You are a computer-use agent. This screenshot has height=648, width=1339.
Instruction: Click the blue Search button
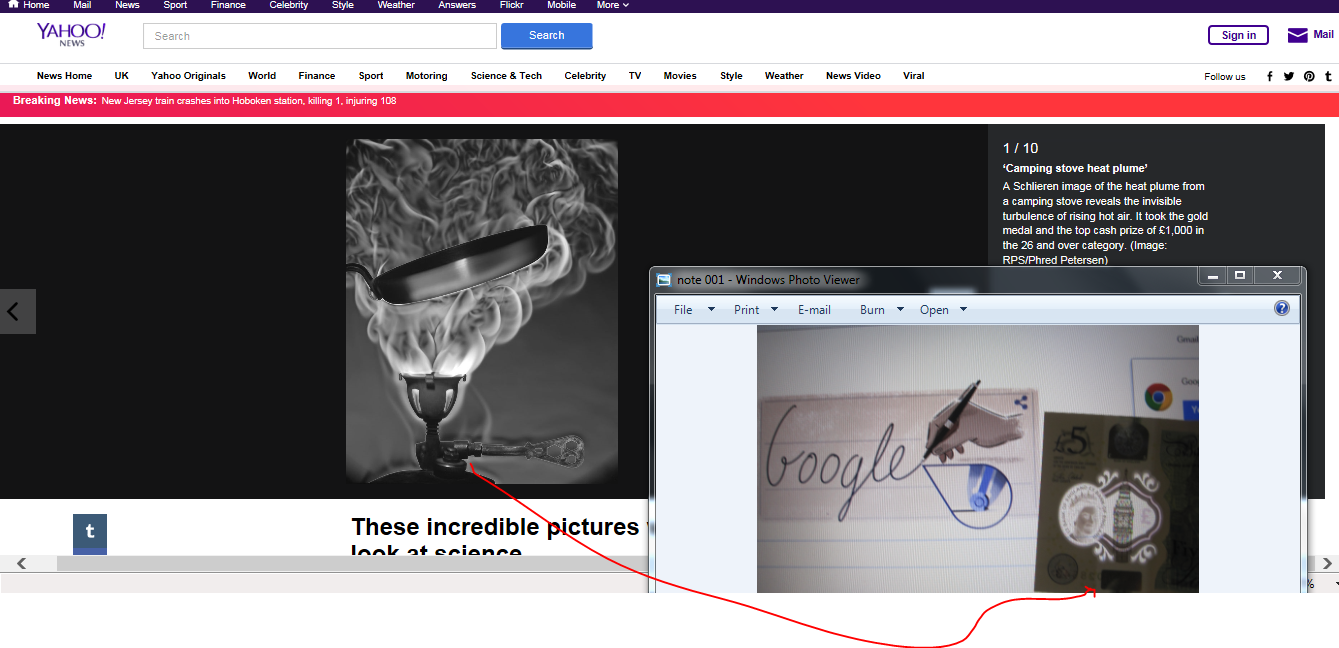coord(546,36)
